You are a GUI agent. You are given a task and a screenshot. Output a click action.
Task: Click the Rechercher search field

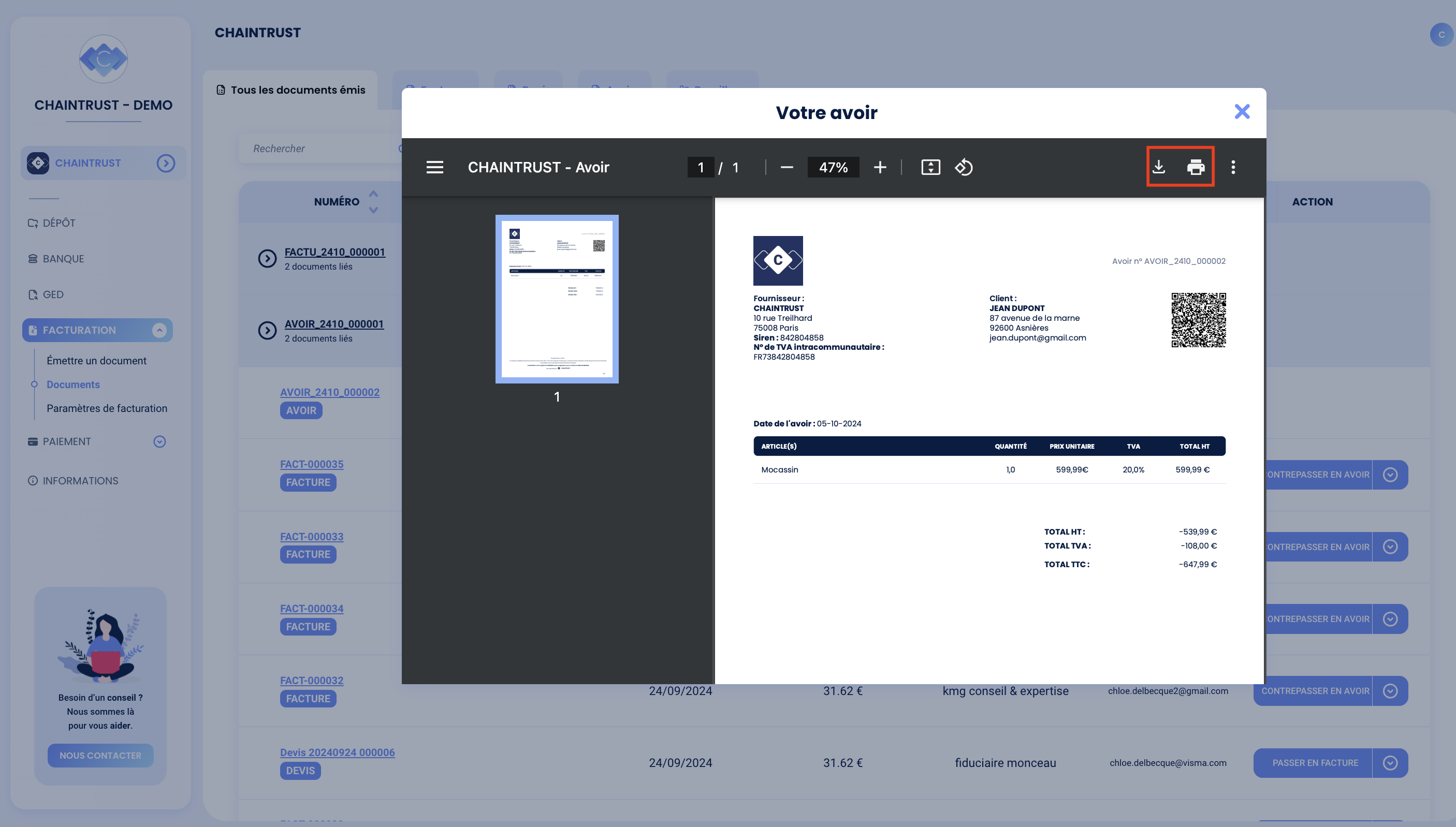321,148
